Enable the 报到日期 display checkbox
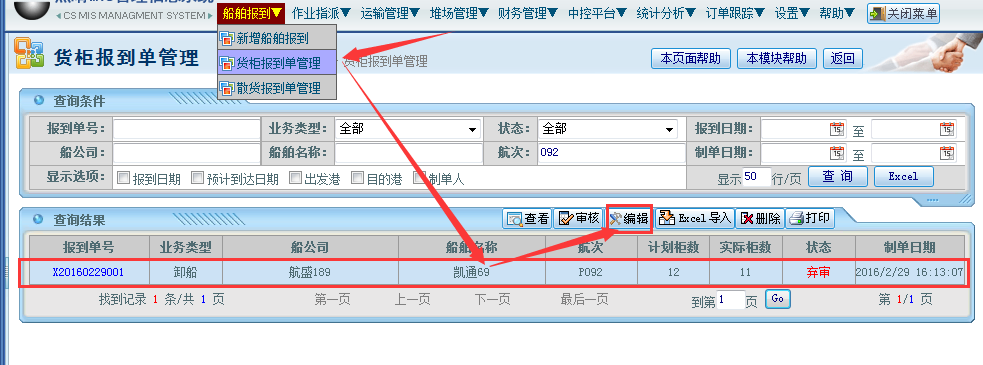 124,177
